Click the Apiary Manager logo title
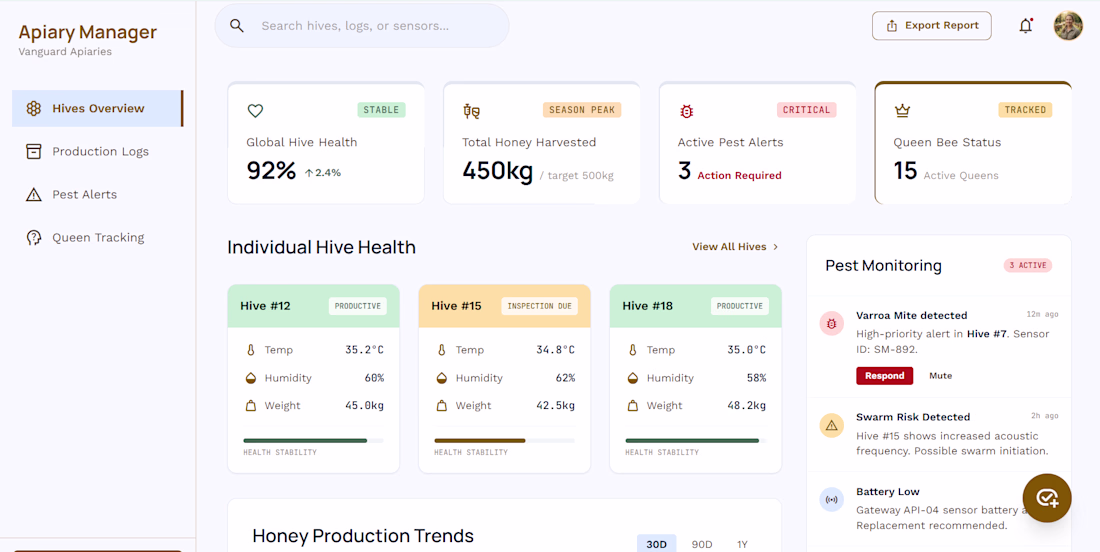The height and width of the screenshot is (552, 1100). coord(88,32)
